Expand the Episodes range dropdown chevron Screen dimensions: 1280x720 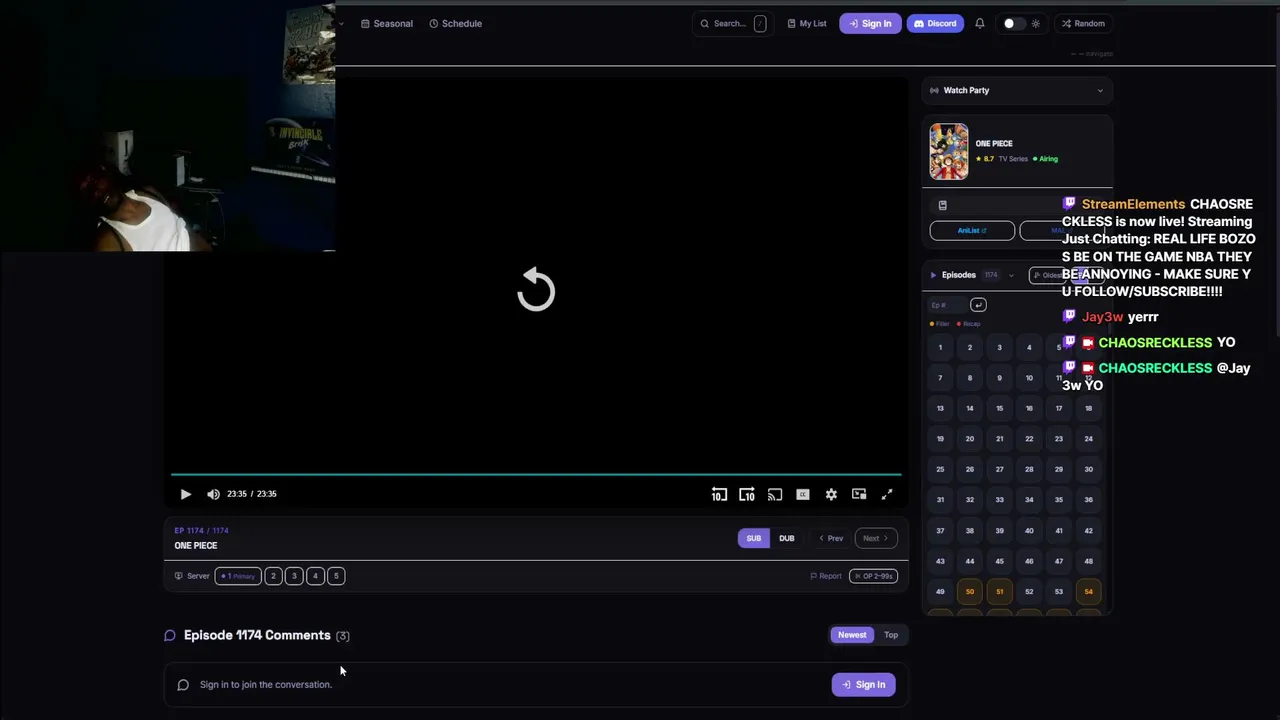1011,275
